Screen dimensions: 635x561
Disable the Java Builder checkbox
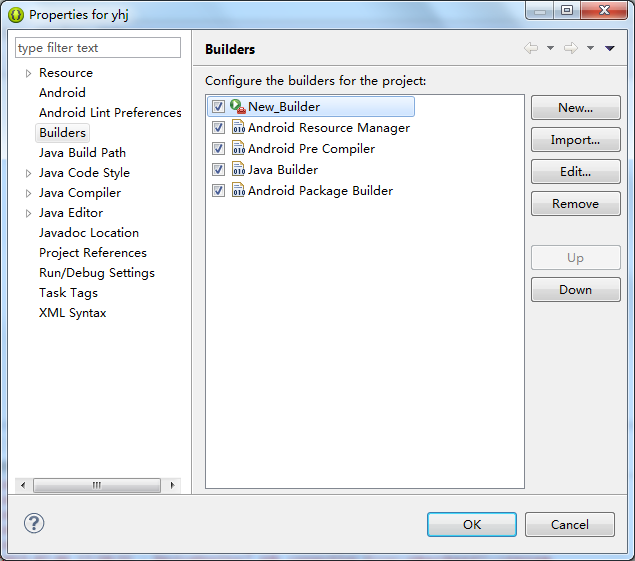[218, 169]
